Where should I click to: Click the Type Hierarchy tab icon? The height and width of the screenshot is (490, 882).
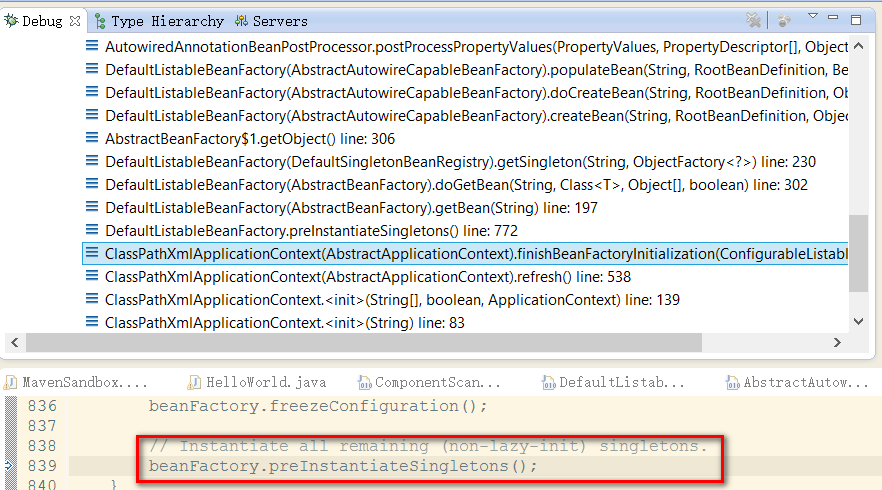[x=100, y=21]
